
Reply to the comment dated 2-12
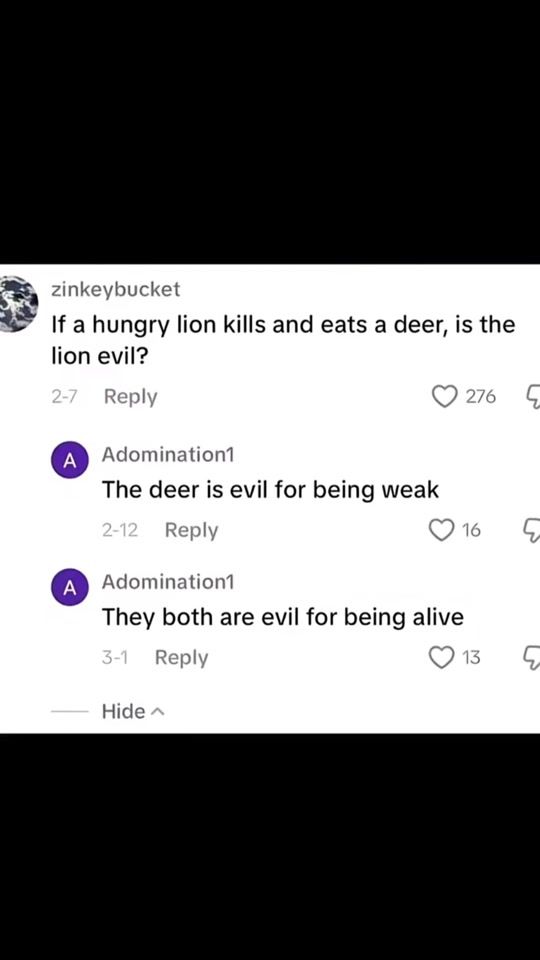tap(191, 530)
